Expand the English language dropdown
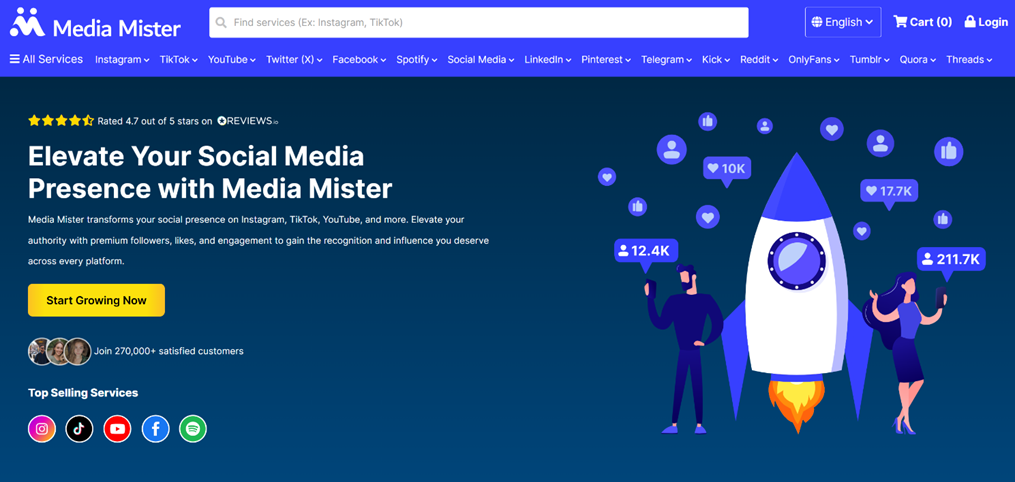The image size is (1015, 482). pyautogui.click(x=842, y=22)
